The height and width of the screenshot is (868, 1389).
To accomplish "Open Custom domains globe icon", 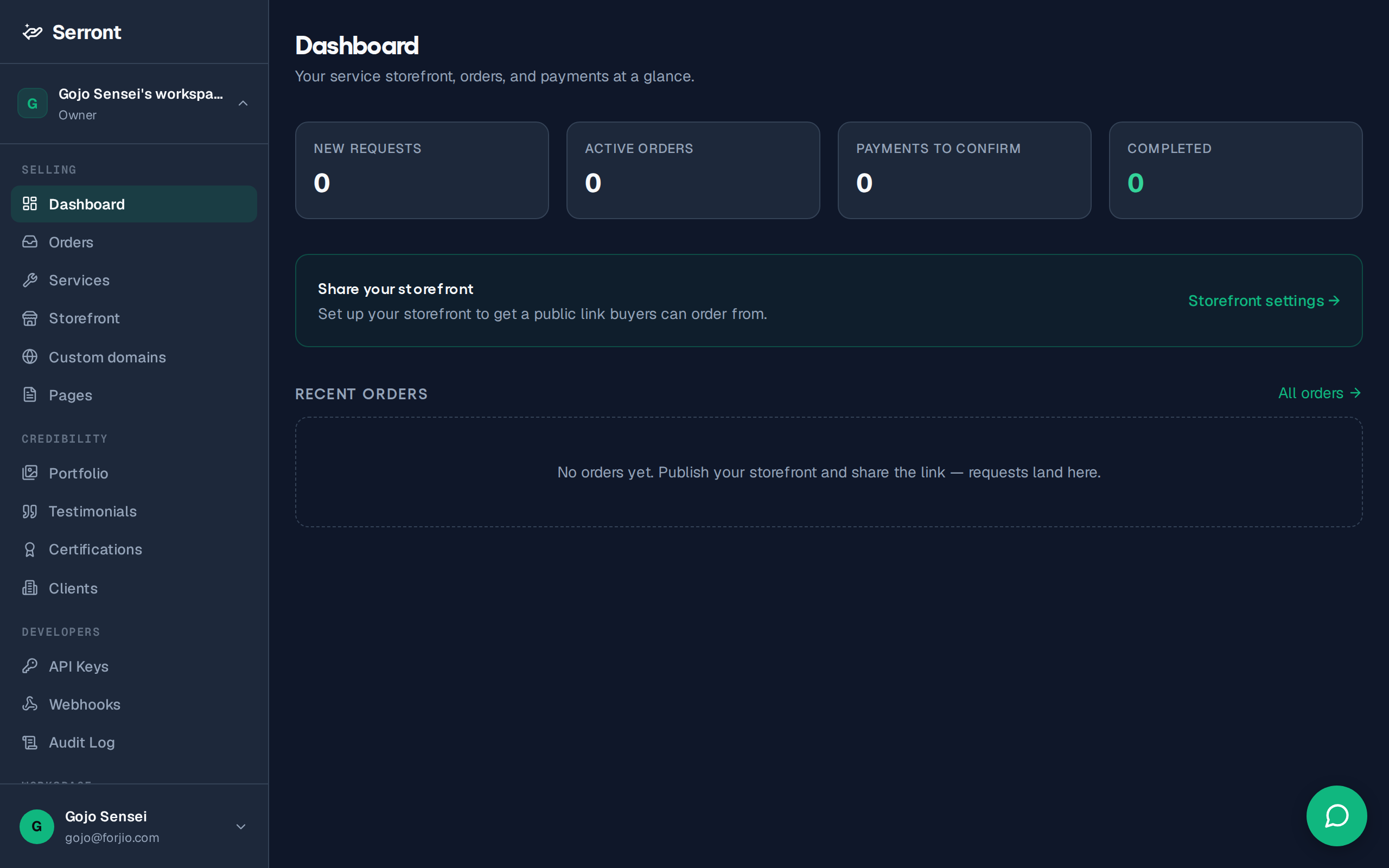I will coord(30,356).
